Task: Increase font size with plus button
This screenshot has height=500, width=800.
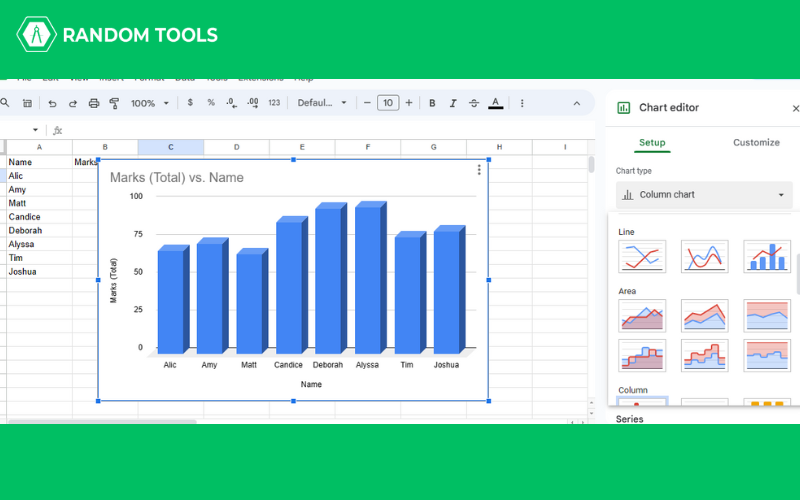Action: [x=409, y=103]
